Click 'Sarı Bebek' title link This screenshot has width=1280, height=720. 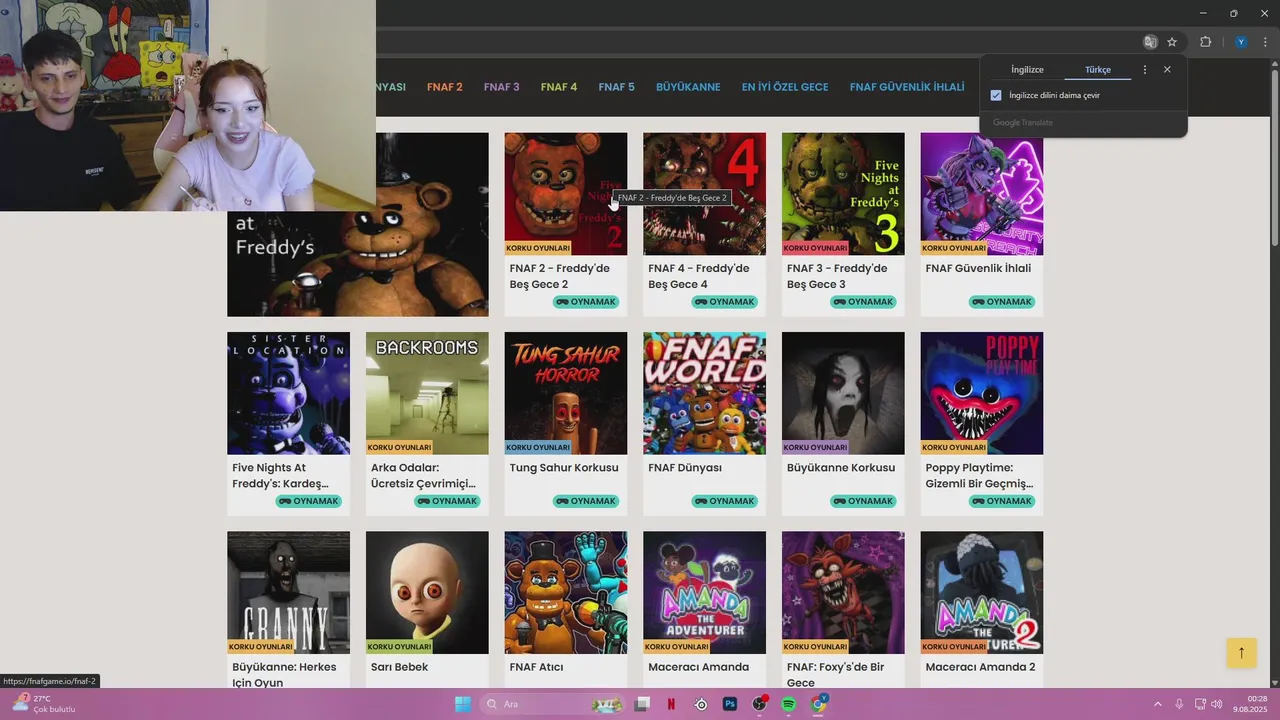[x=399, y=667]
